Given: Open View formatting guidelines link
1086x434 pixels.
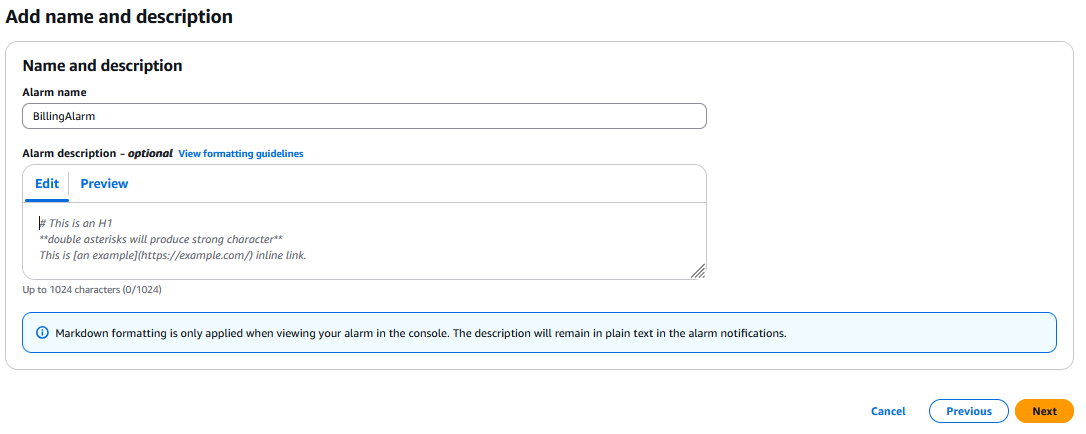Looking at the screenshot, I should [240, 154].
